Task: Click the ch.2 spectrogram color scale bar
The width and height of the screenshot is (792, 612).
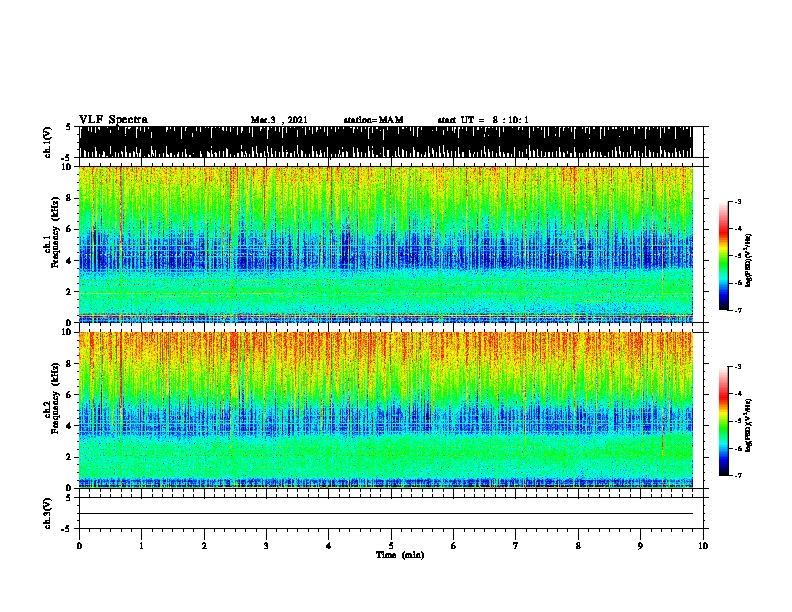Action: [x=724, y=421]
